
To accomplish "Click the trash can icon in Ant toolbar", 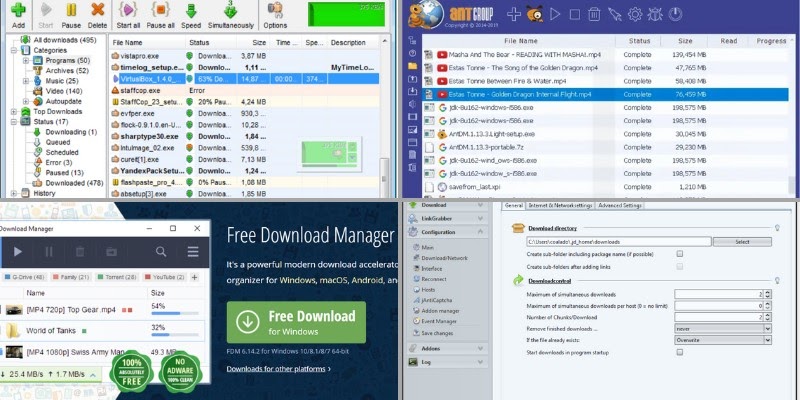I will click(x=594, y=14).
